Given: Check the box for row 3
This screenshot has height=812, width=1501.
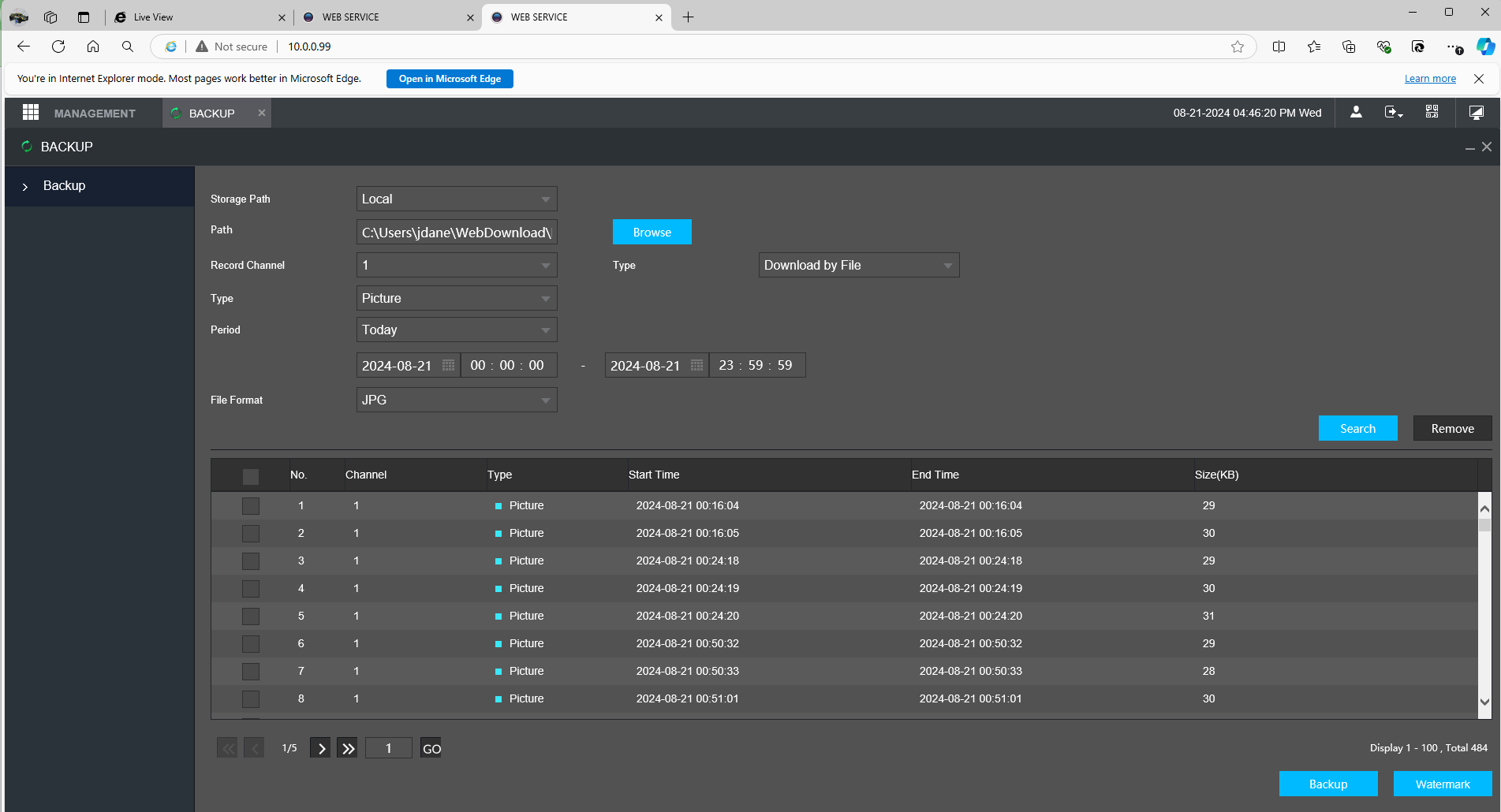Looking at the screenshot, I should pos(251,561).
